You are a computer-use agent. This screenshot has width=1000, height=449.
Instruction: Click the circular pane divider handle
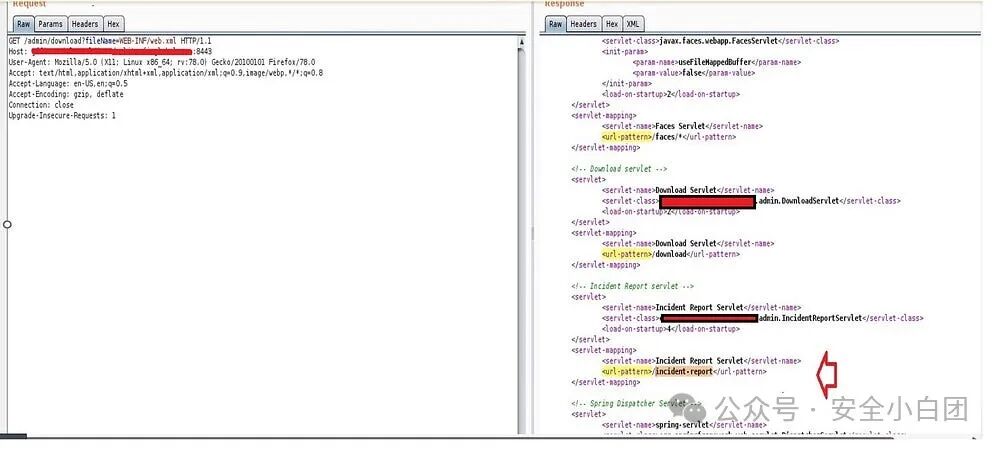point(7,224)
